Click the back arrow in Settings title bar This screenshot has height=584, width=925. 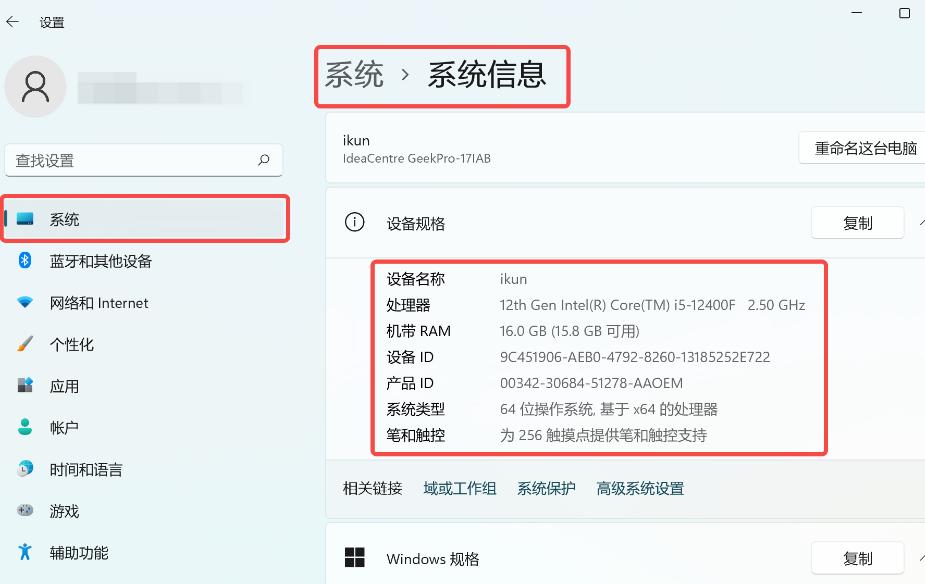coord(12,22)
